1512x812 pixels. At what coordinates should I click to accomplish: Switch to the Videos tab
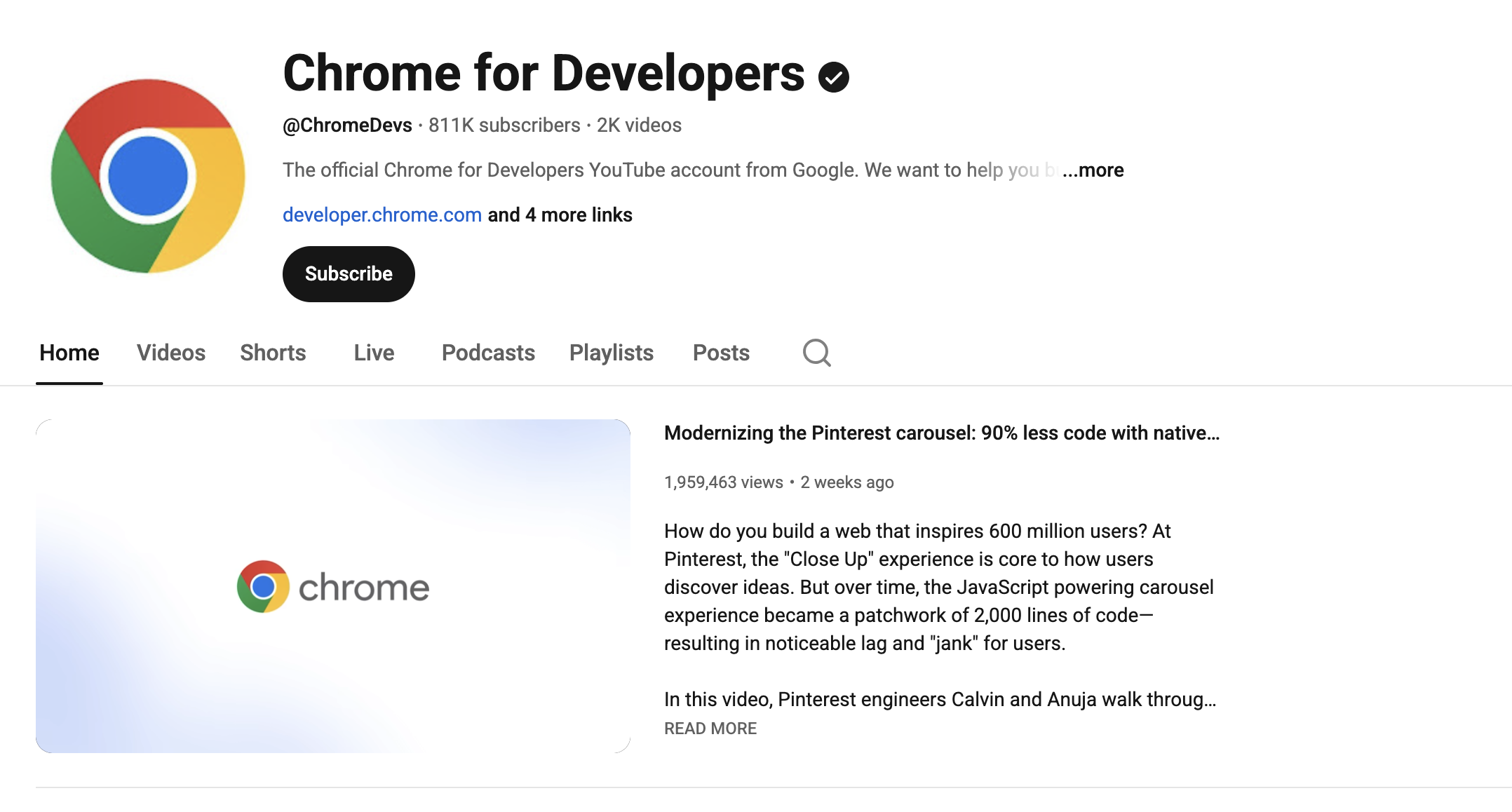(x=171, y=353)
